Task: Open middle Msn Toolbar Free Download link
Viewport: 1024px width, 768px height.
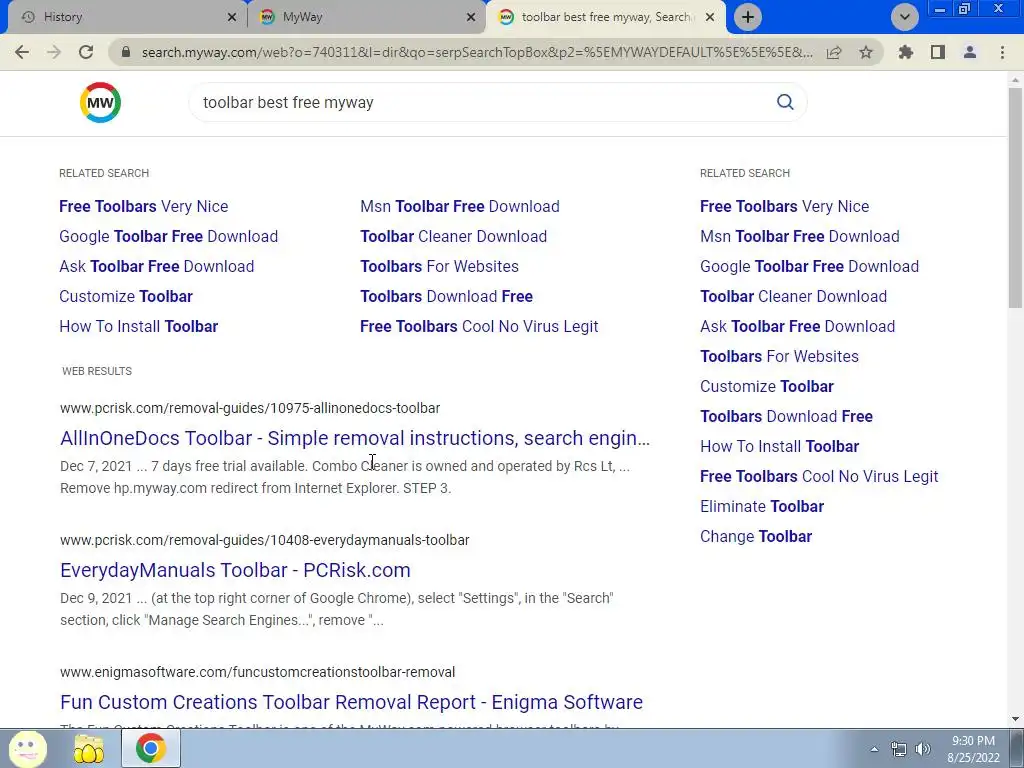Action: click(x=460, y=206)
